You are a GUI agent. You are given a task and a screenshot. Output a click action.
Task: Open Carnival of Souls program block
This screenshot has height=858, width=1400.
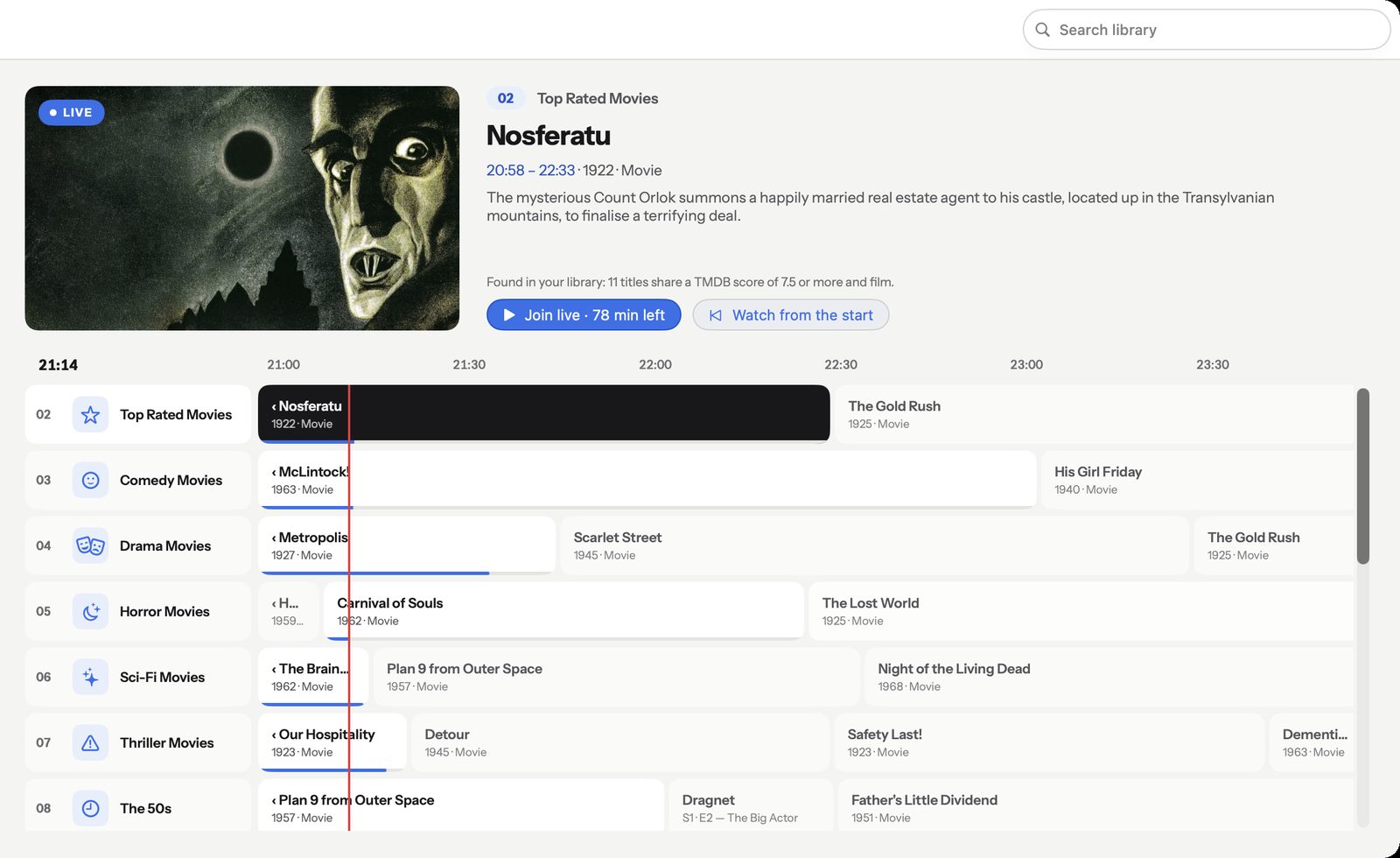(563, 610)
